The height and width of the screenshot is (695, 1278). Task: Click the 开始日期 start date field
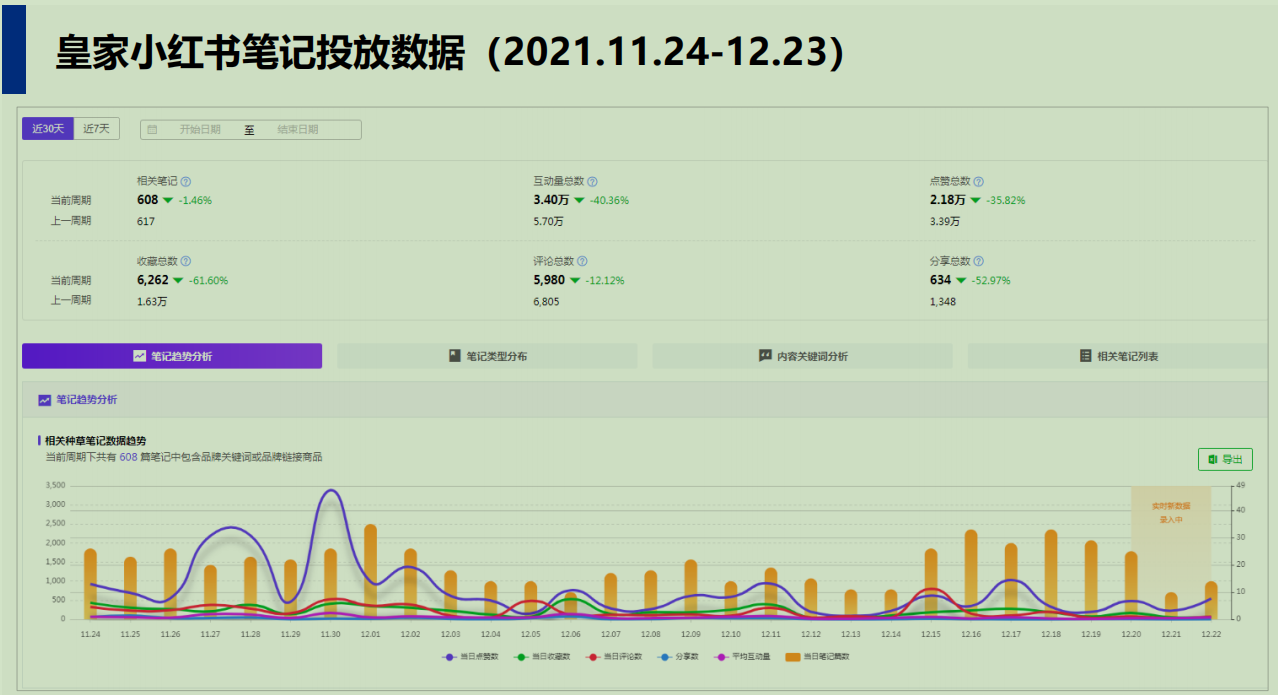(200, 130)
